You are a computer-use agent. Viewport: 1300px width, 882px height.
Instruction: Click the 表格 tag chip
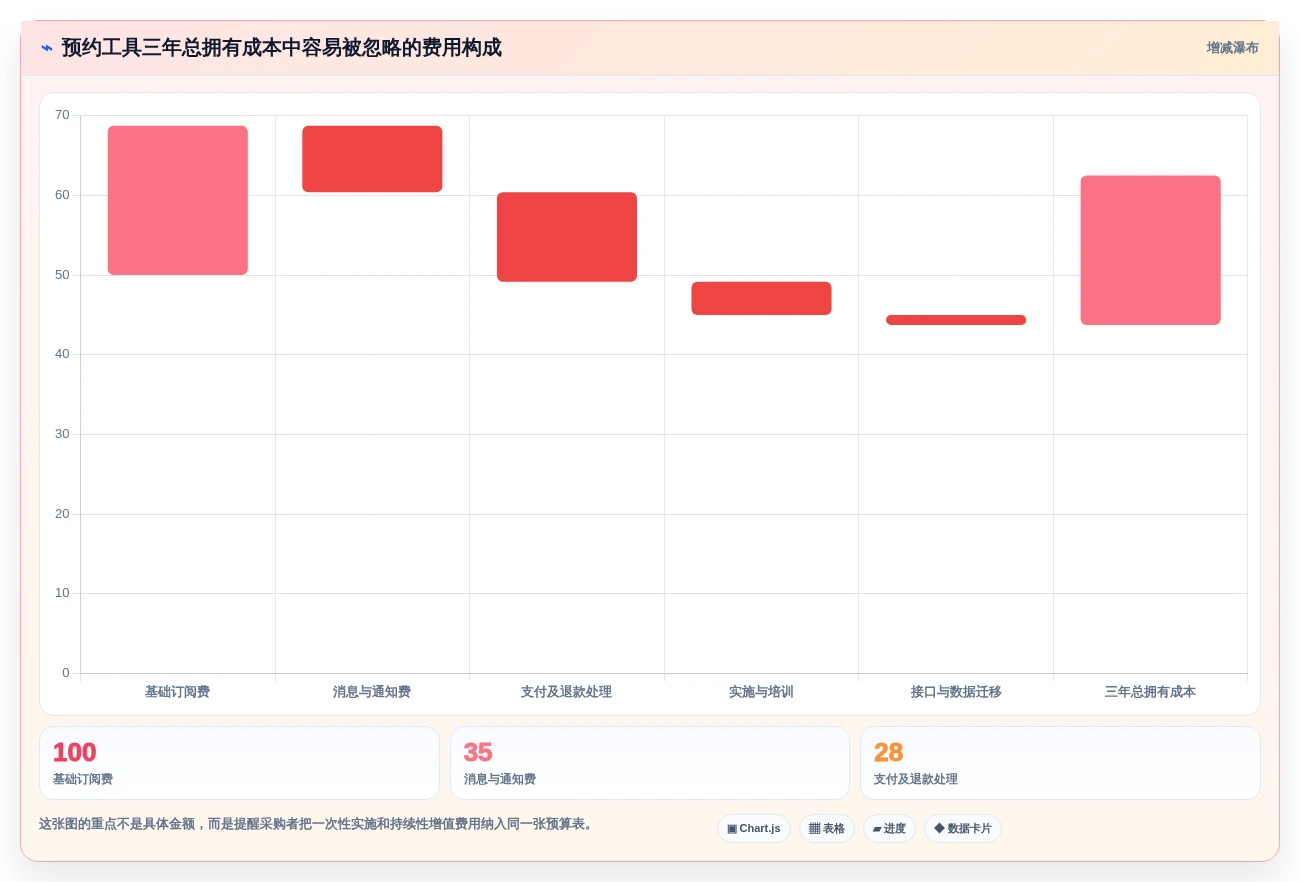827,828
